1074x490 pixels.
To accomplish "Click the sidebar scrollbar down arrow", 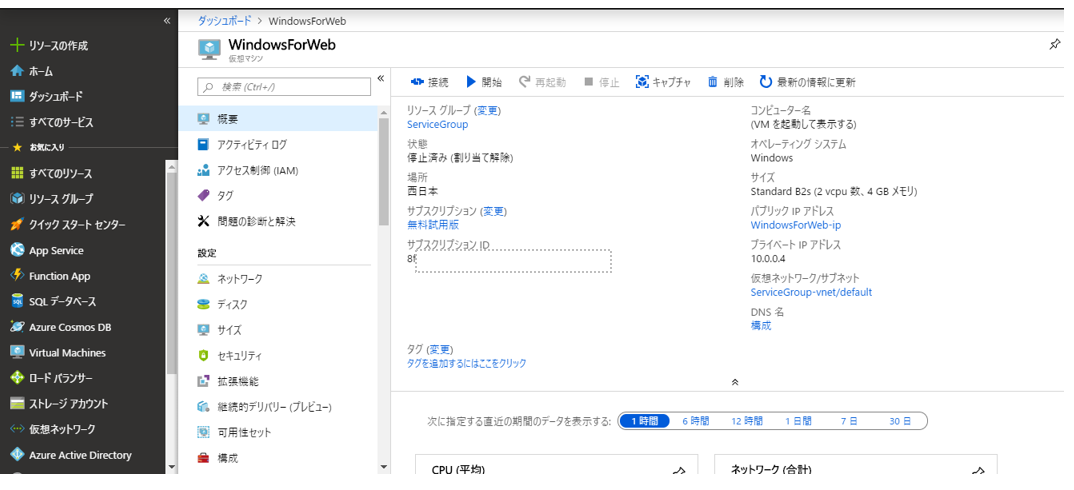I will tap(171, 467).
